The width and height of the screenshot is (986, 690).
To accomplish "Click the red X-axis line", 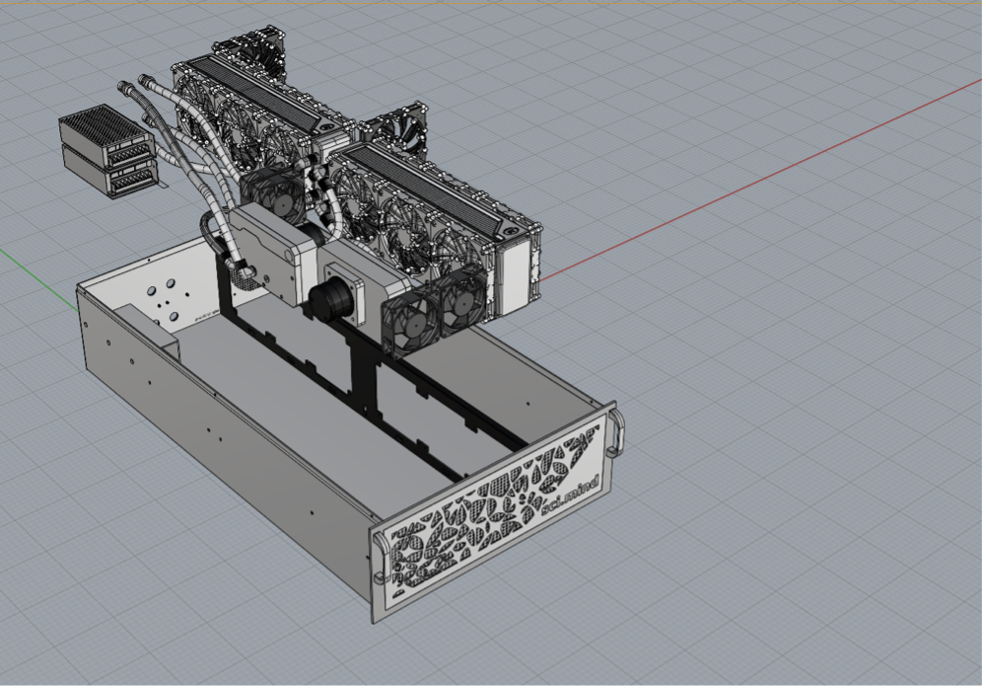I will pyautogui.click(x=761, y=178).
